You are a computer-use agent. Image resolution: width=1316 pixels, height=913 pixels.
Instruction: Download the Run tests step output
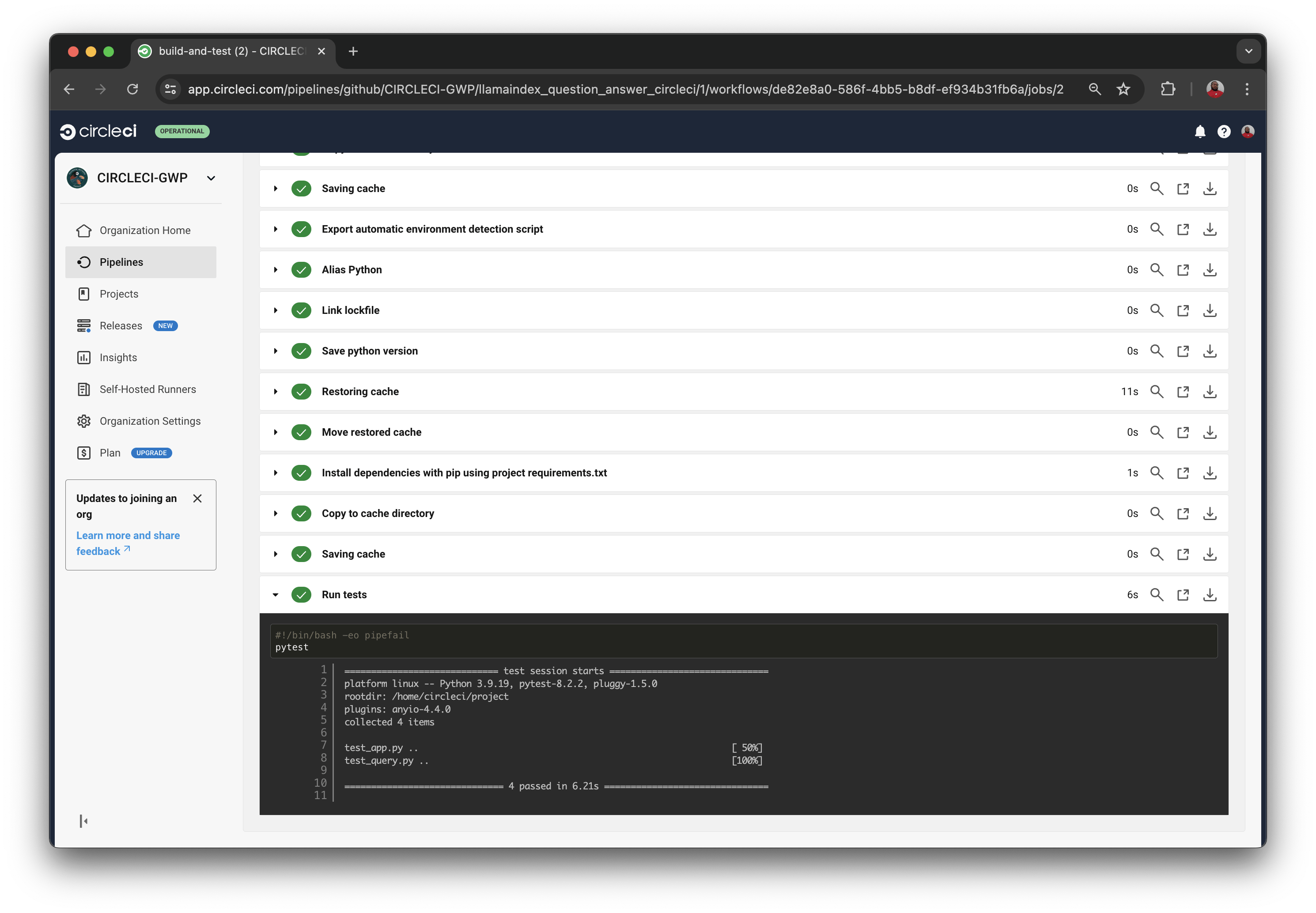tap(1210, 595)
